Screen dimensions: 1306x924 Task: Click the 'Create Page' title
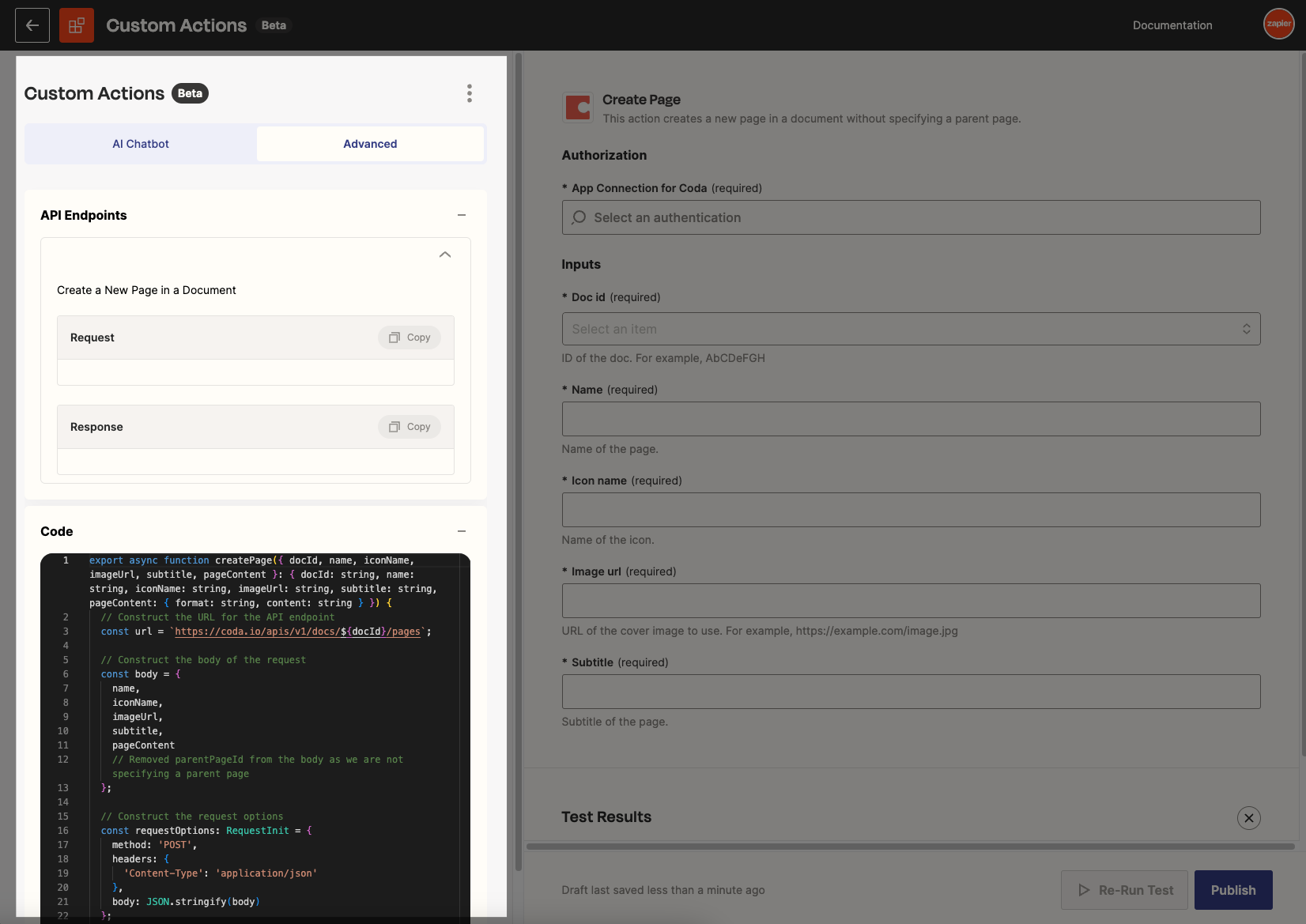click(641, 100)
